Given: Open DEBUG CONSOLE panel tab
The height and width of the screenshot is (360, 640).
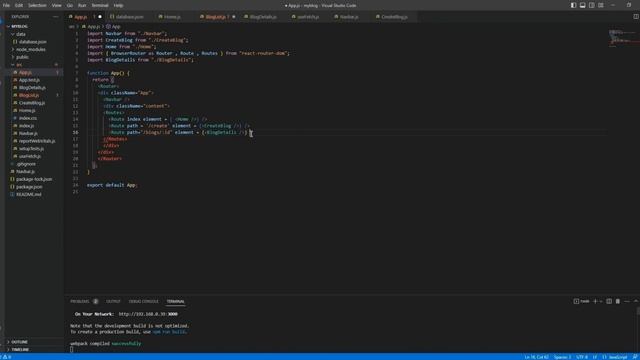Looking at the screenshot, I should (144, 302).
